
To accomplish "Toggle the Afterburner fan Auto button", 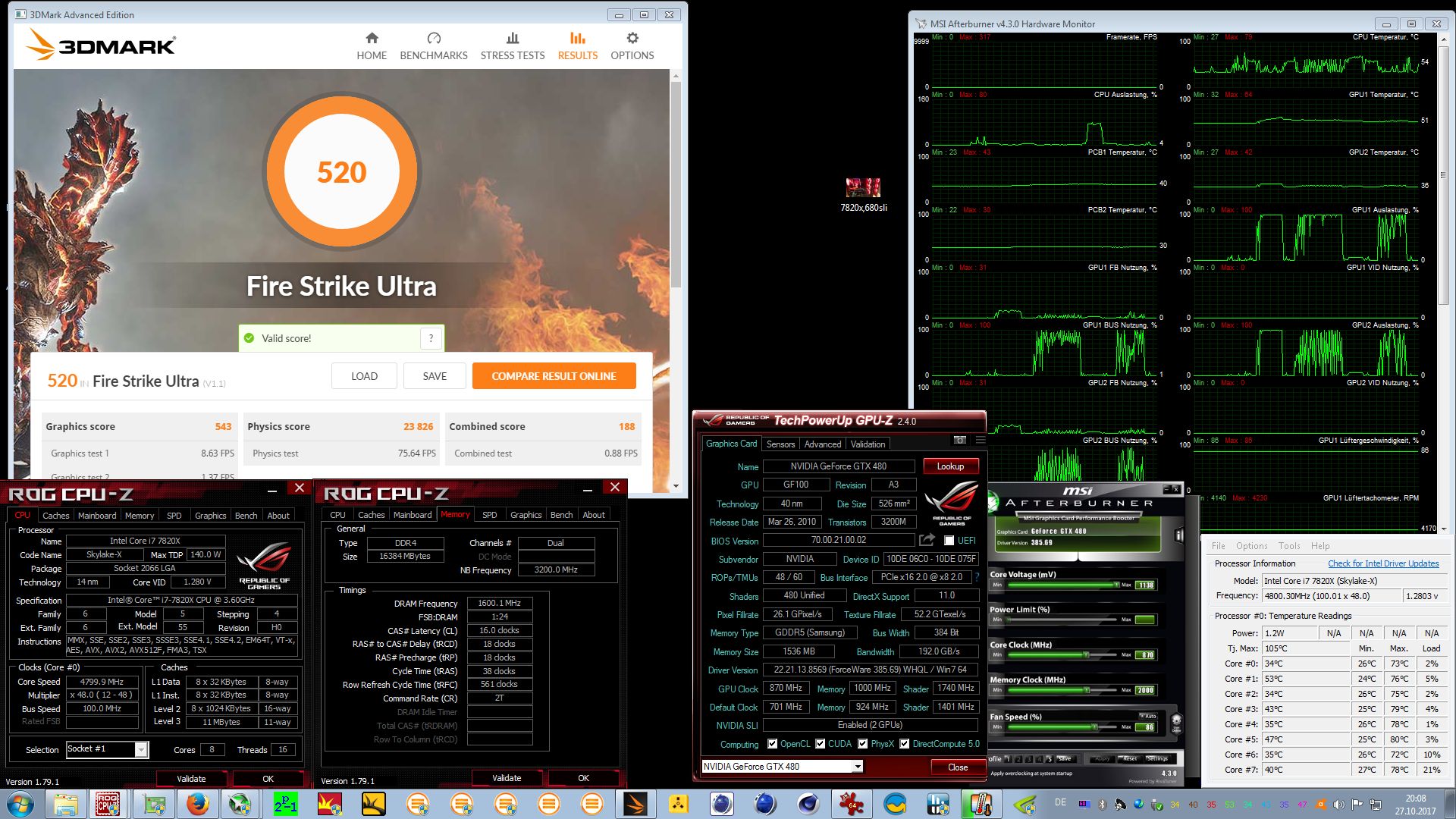I will pos(1148,716).
